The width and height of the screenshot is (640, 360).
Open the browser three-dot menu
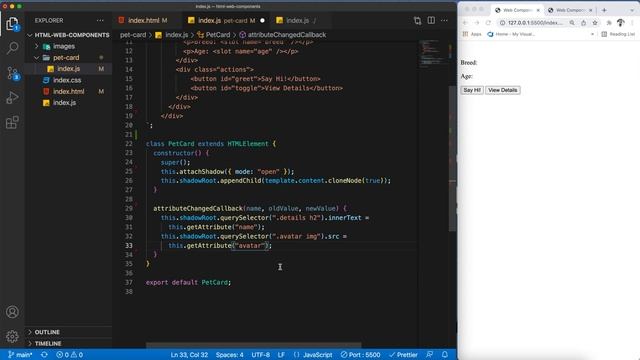click(x=632, y=23)
